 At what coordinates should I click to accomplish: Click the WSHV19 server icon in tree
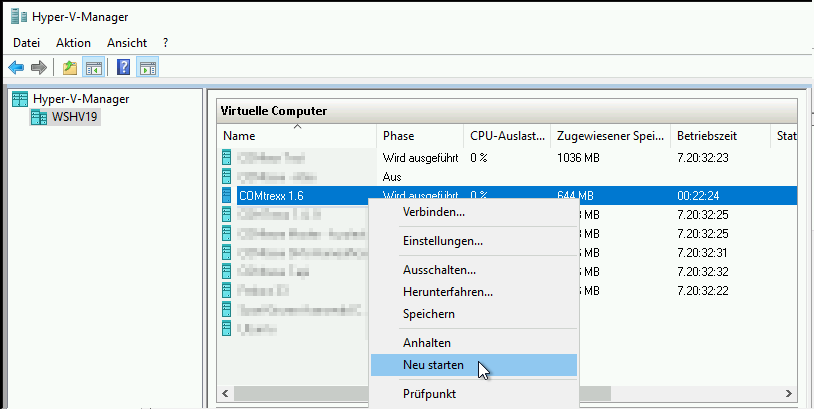[39, 117]
